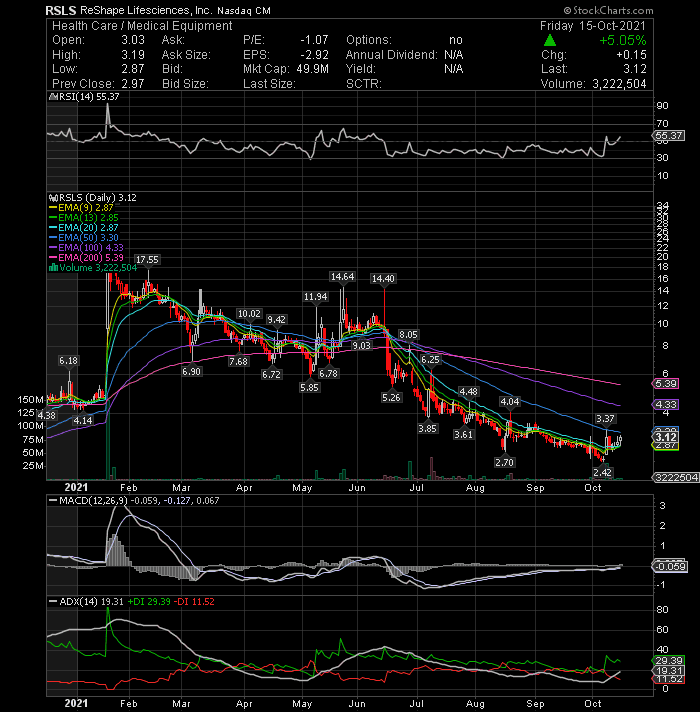Click the 4.48 price label
The width and height of the screenshot is (700, 712).
pos(468,392)
